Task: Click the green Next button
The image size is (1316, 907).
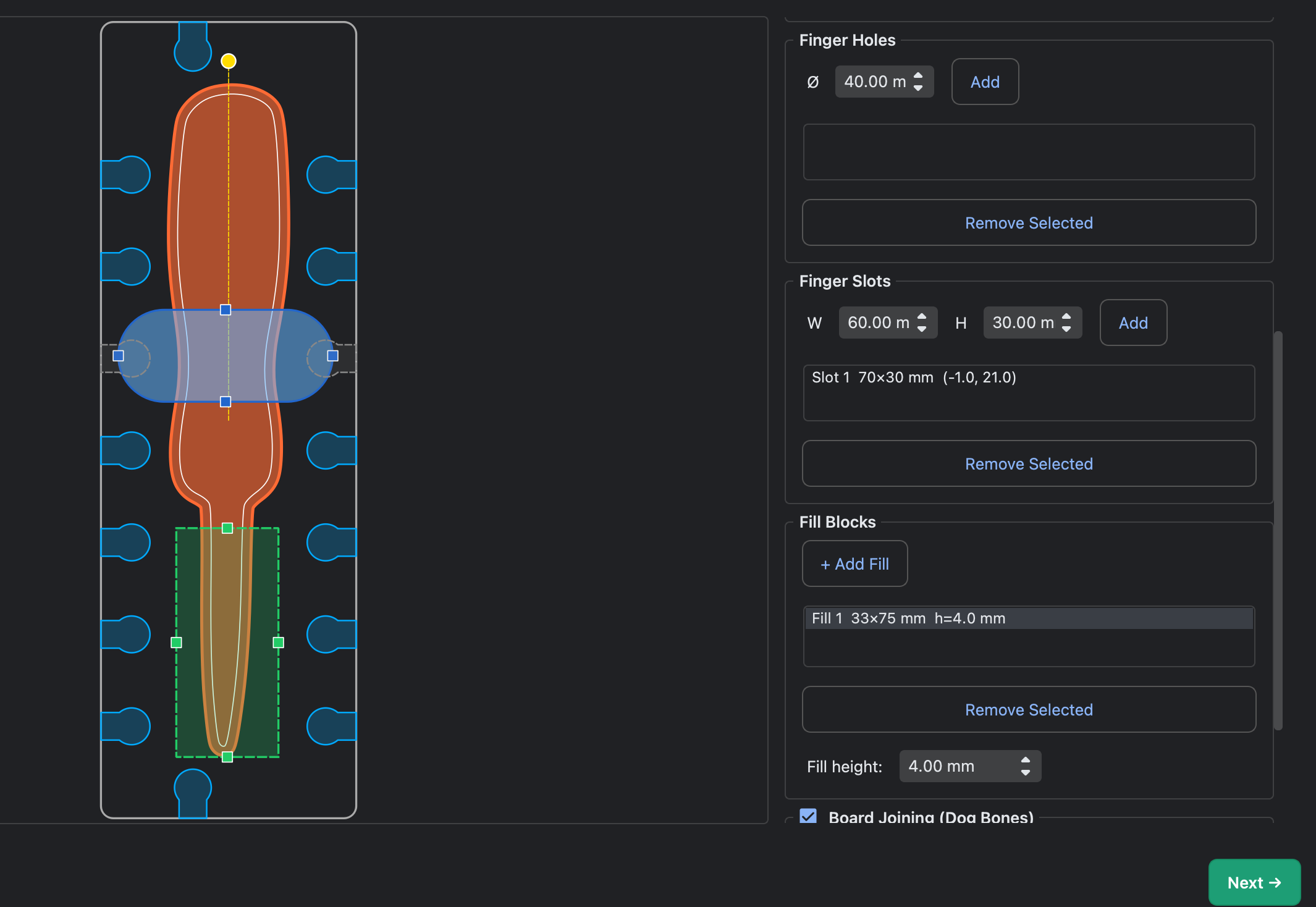Action: pos(1254,882)
